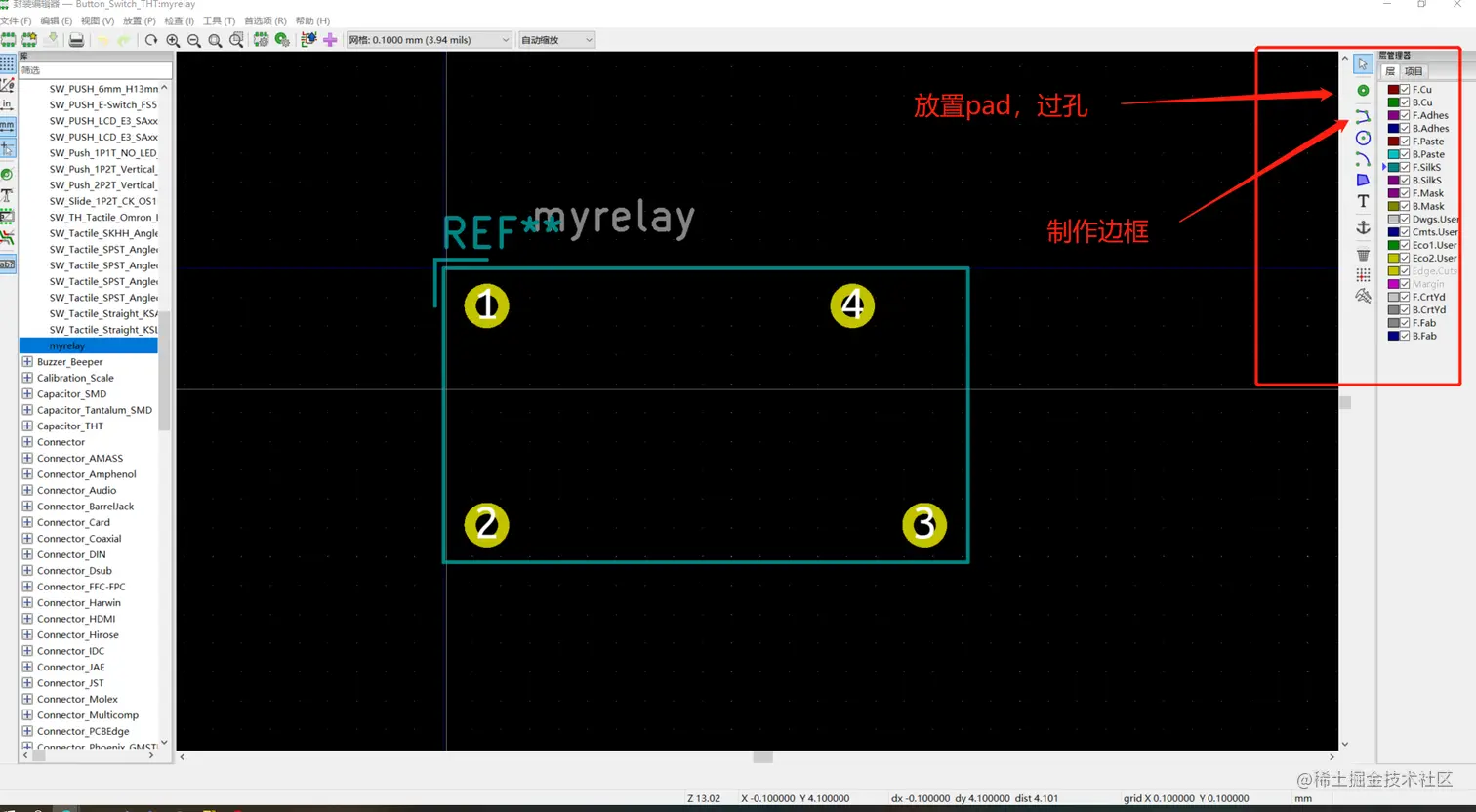Image resolution: width=1476 pixels, height=812 pixels.
Task: Switch to the 项目 tab in layer manager
Action: tap(1414, 71)
